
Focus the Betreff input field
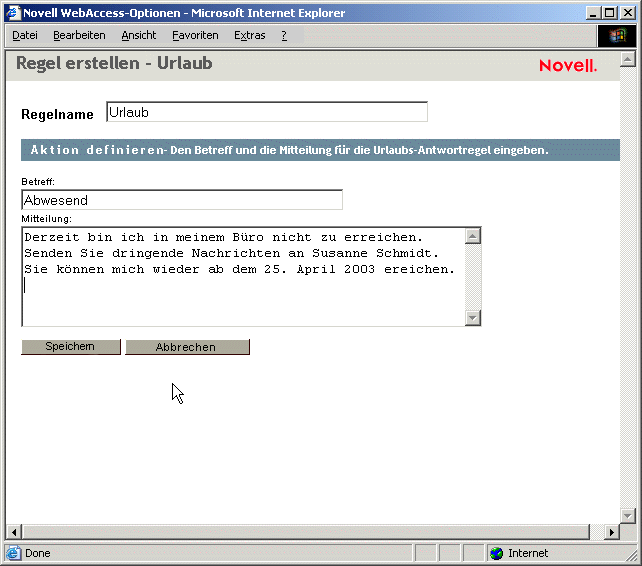[182, 200]
